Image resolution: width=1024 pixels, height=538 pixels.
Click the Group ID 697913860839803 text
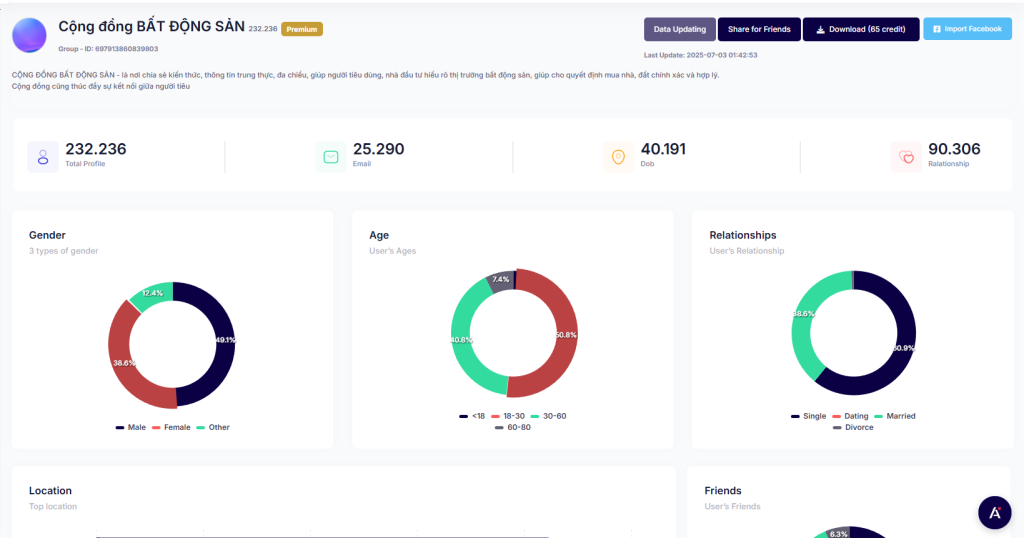click(x=108, y=49)
